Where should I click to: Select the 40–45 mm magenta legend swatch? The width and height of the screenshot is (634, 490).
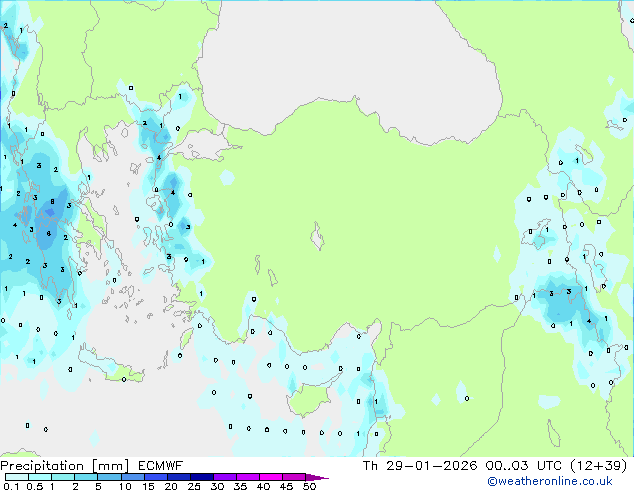tap(271, 477)
